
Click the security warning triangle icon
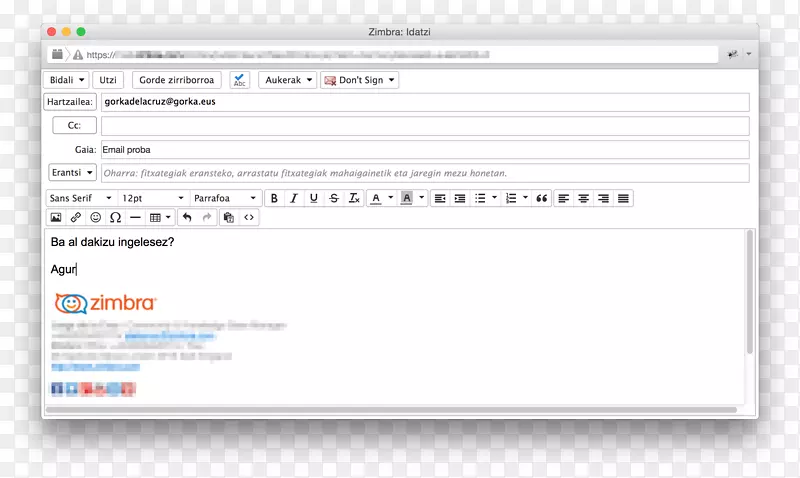pyautogui.click(x=78, y=55)
